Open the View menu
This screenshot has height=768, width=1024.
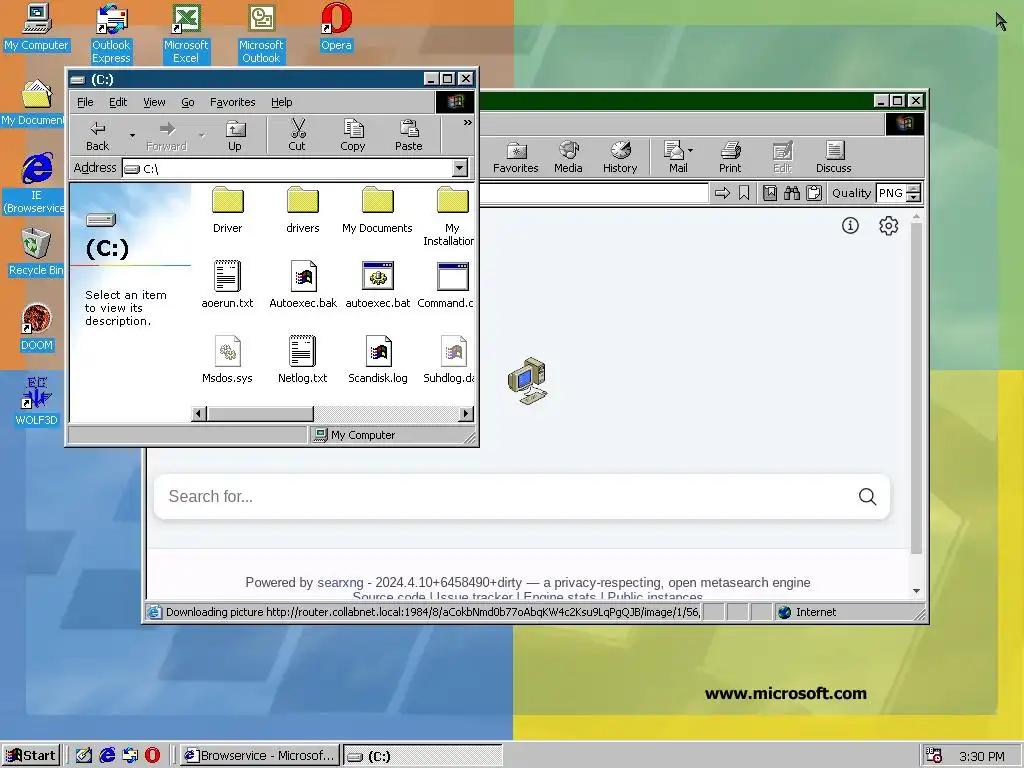tap(154, 102)
